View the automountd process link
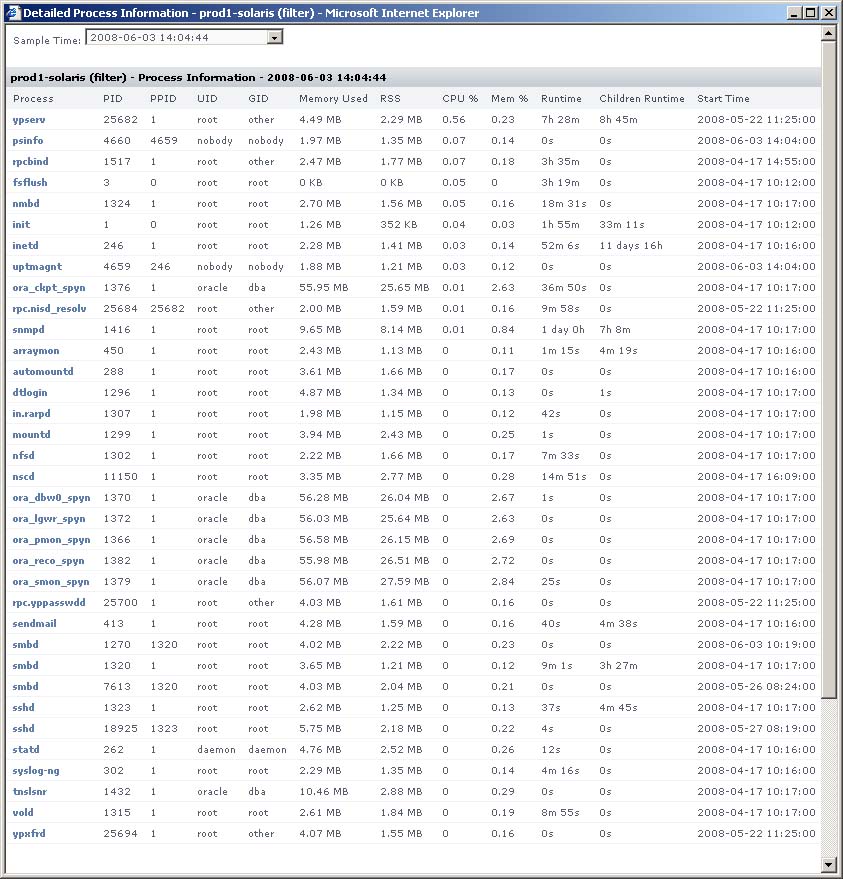This screenshot has height=879, width=843. click(x=43, y=372)
